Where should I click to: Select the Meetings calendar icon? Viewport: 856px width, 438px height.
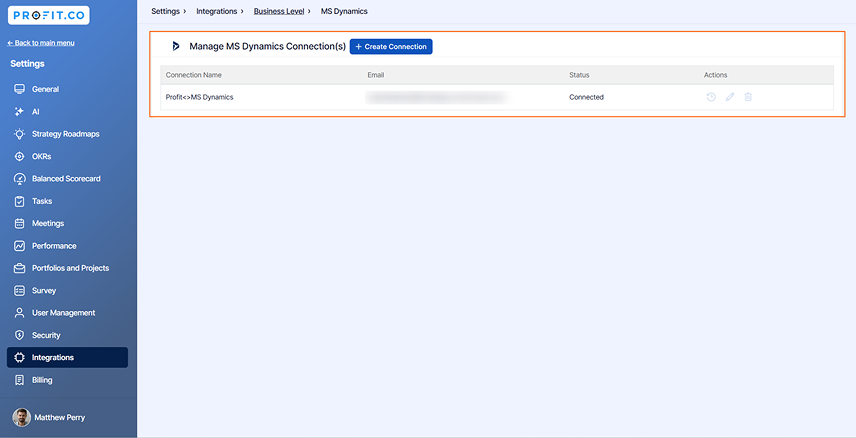[20, 223]
